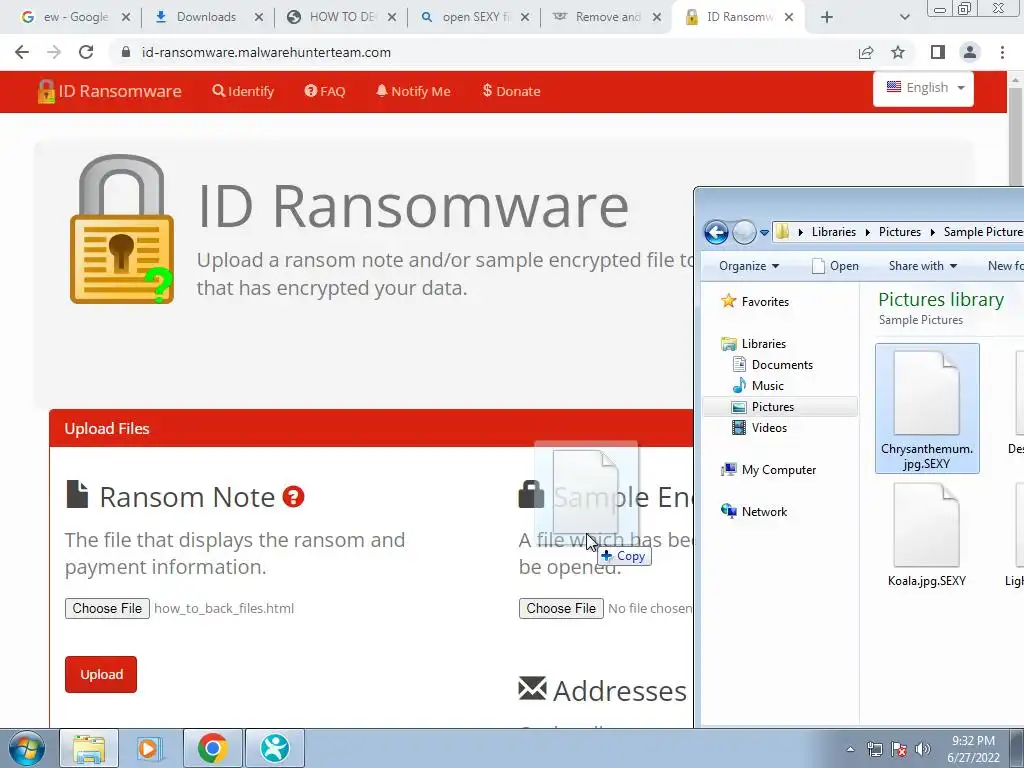Select Libraries in Explorer sidebar

754,344
